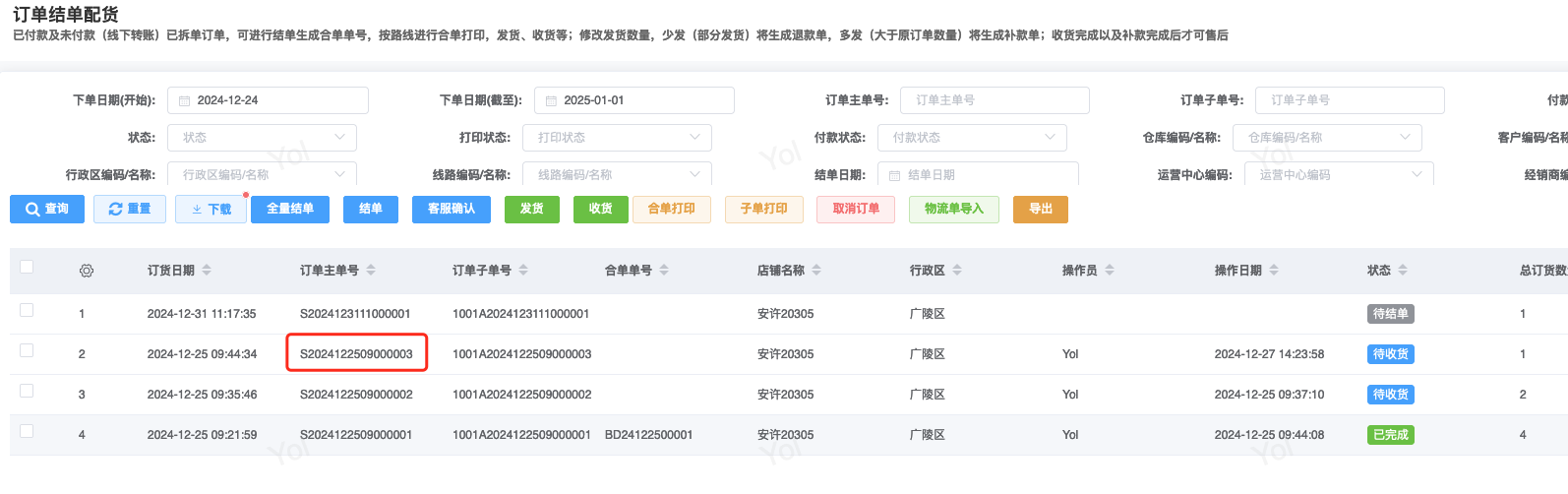Sort by 店铺名称 column arrows
Image resolution: width=1568 pixels, height=494 pixels.
(x=816, y=271)
